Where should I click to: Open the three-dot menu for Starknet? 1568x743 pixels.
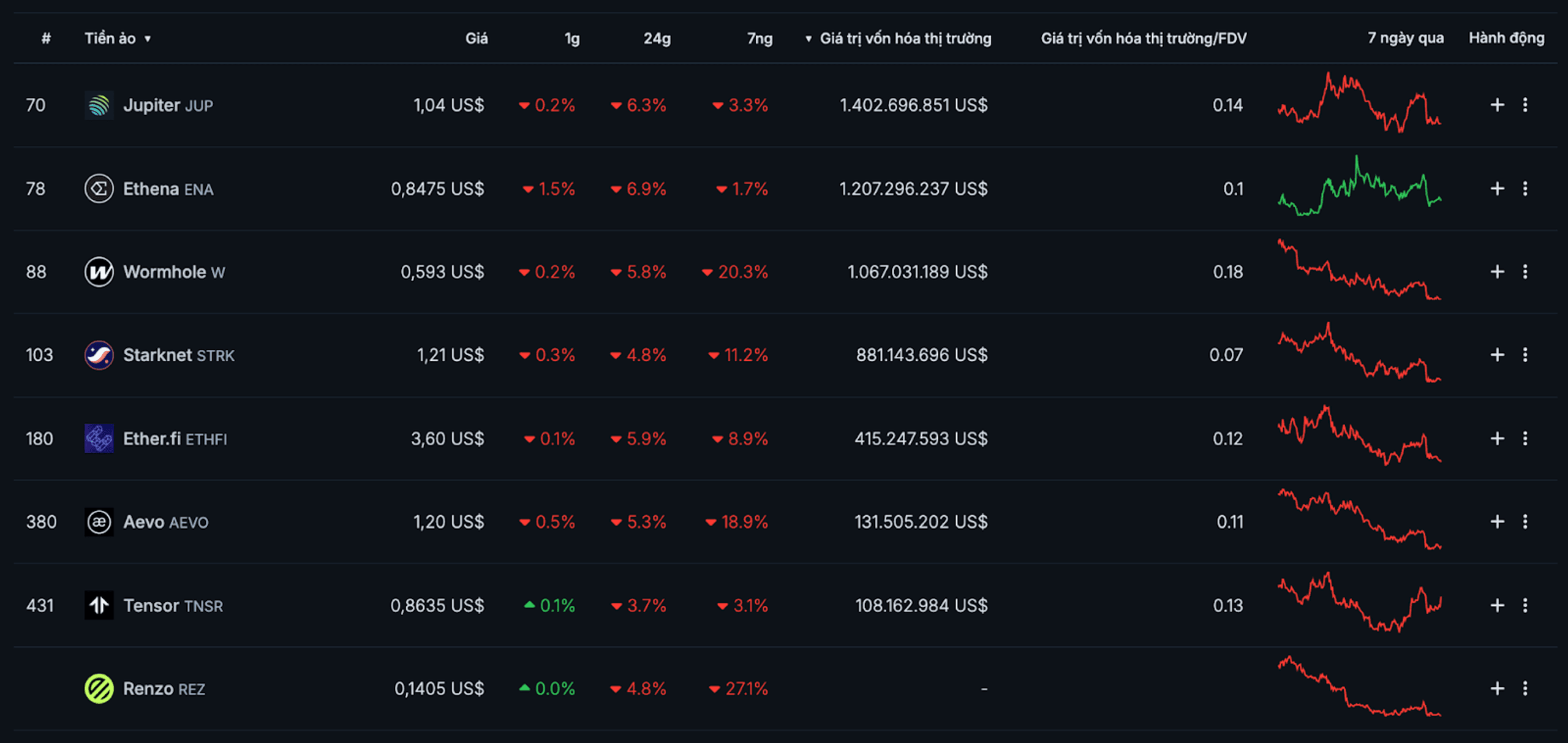coord(1525,355)
